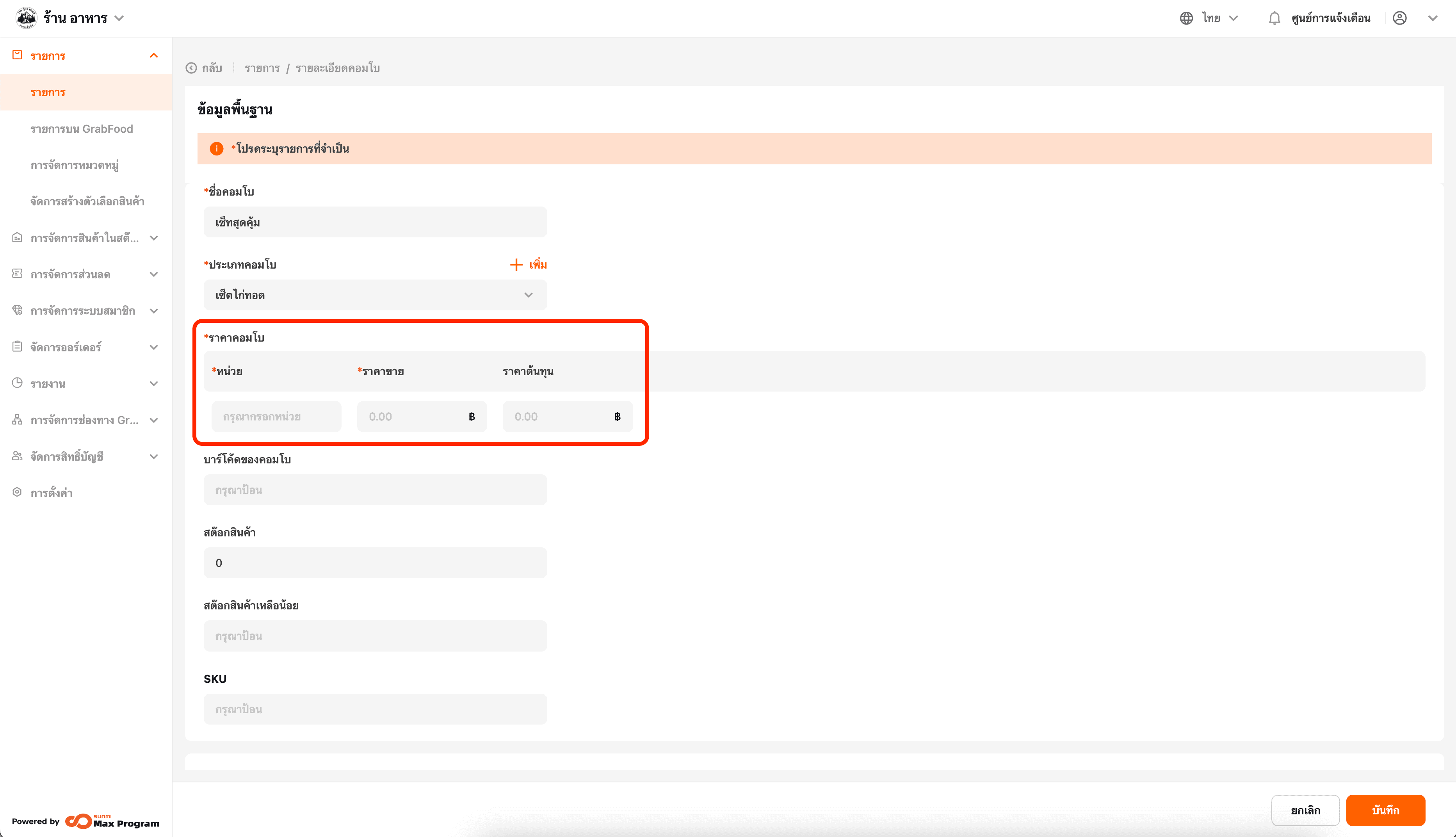Collapse the รายการ sidebar section
Image resolution: width=1456 pixels, height=837 pixels.
[153, 56]
